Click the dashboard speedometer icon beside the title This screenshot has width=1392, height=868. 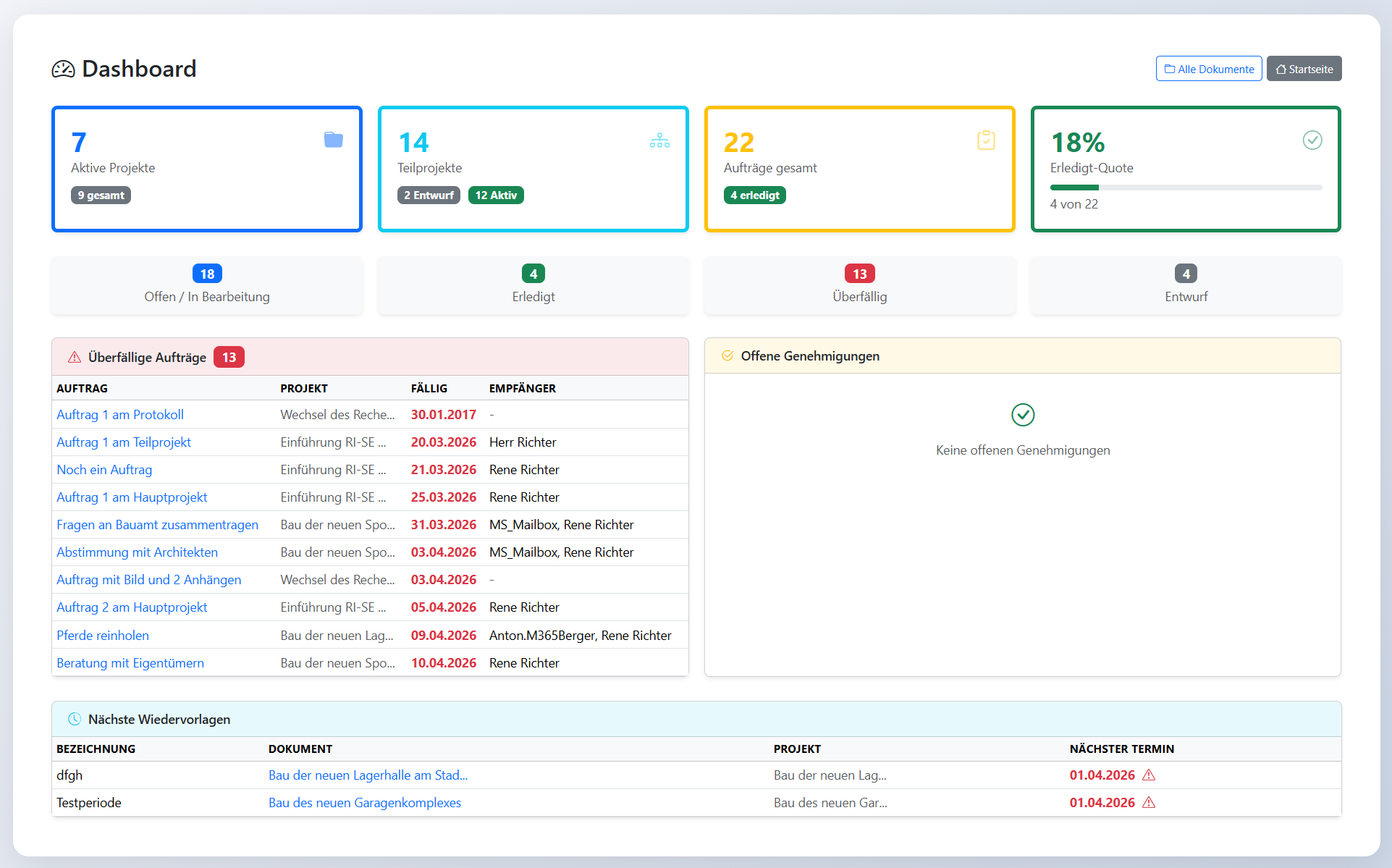63,69
